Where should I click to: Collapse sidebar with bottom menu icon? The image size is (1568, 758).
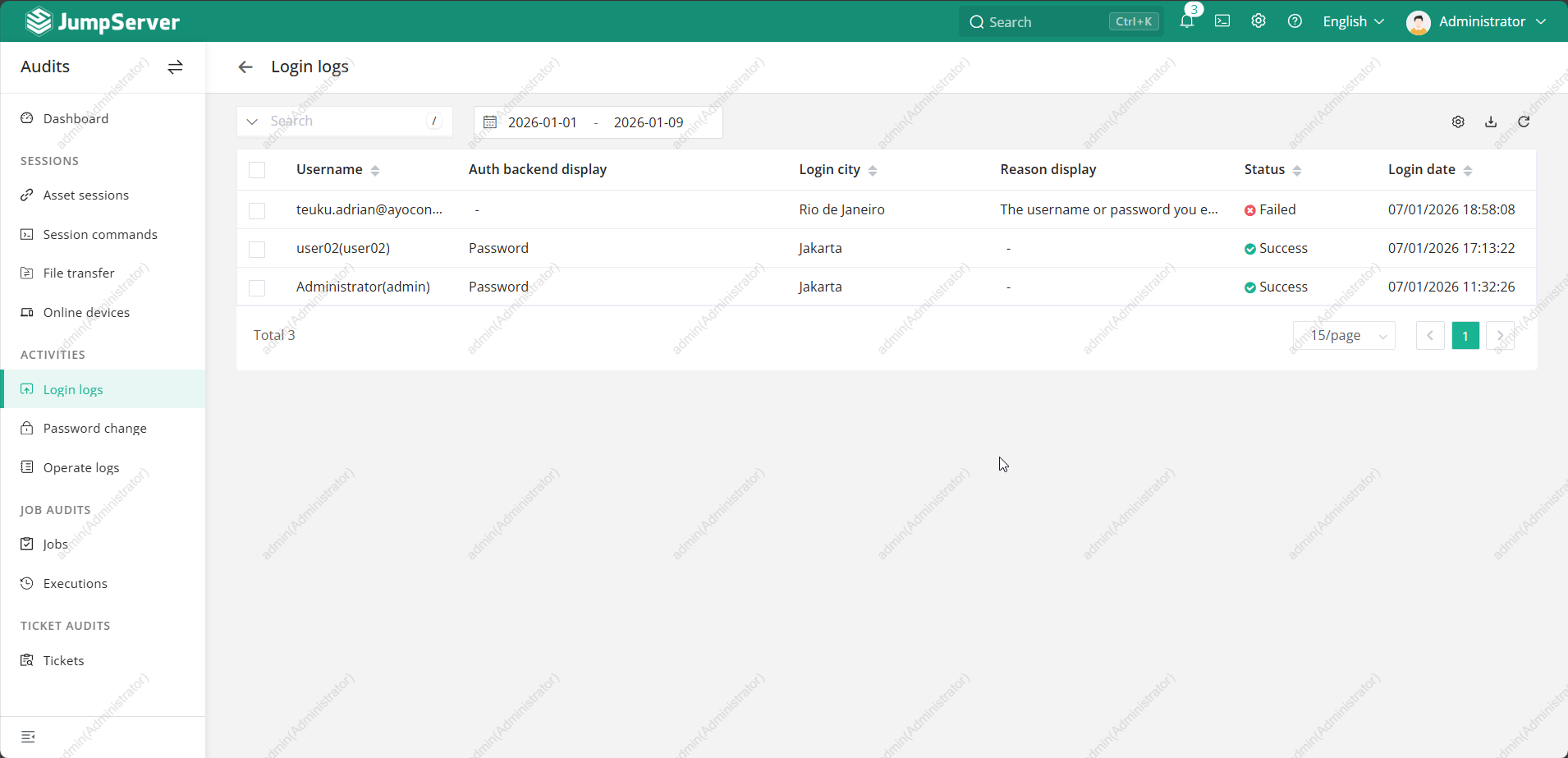click(28, 737)
